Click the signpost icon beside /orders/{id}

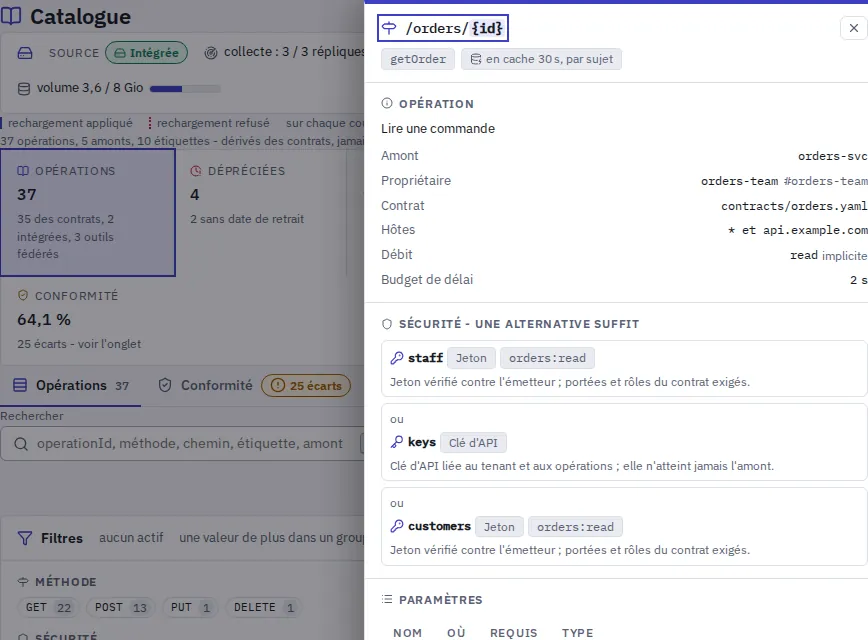coord(389,28)
